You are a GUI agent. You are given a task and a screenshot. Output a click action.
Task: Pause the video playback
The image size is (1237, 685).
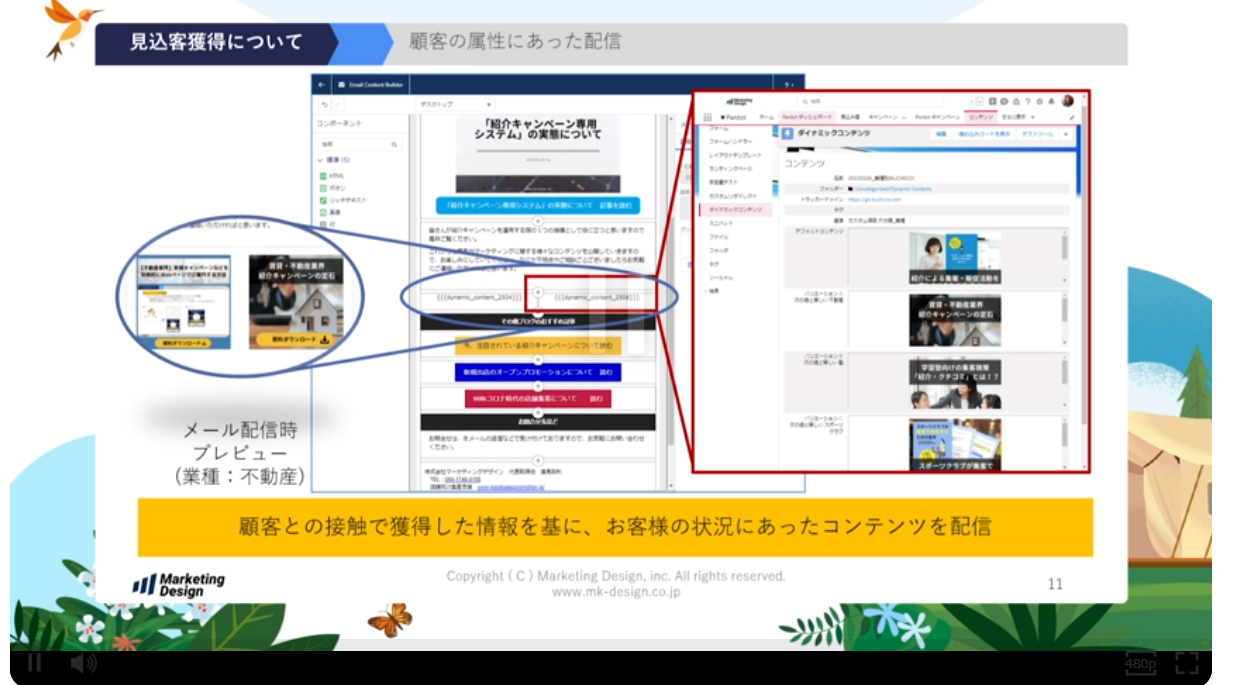(x=34, y=663)
